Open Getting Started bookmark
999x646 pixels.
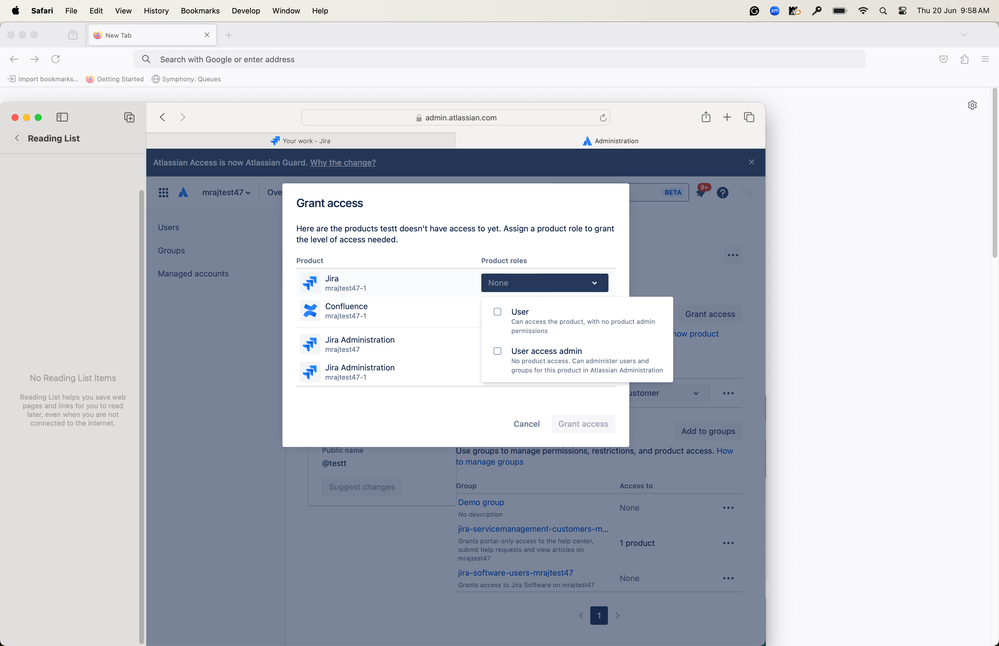point(115,79)
